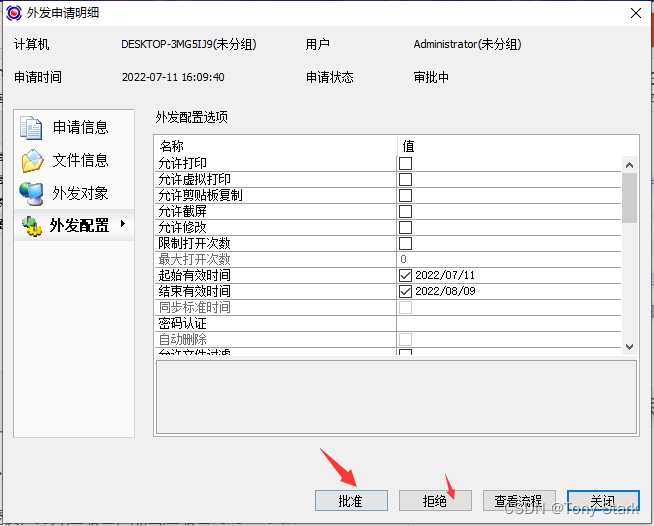Uncheck the 起始有效时间 checkbox
Image resolution: width=654 pixels, height=526 pixels.
(x=406, y=275)
